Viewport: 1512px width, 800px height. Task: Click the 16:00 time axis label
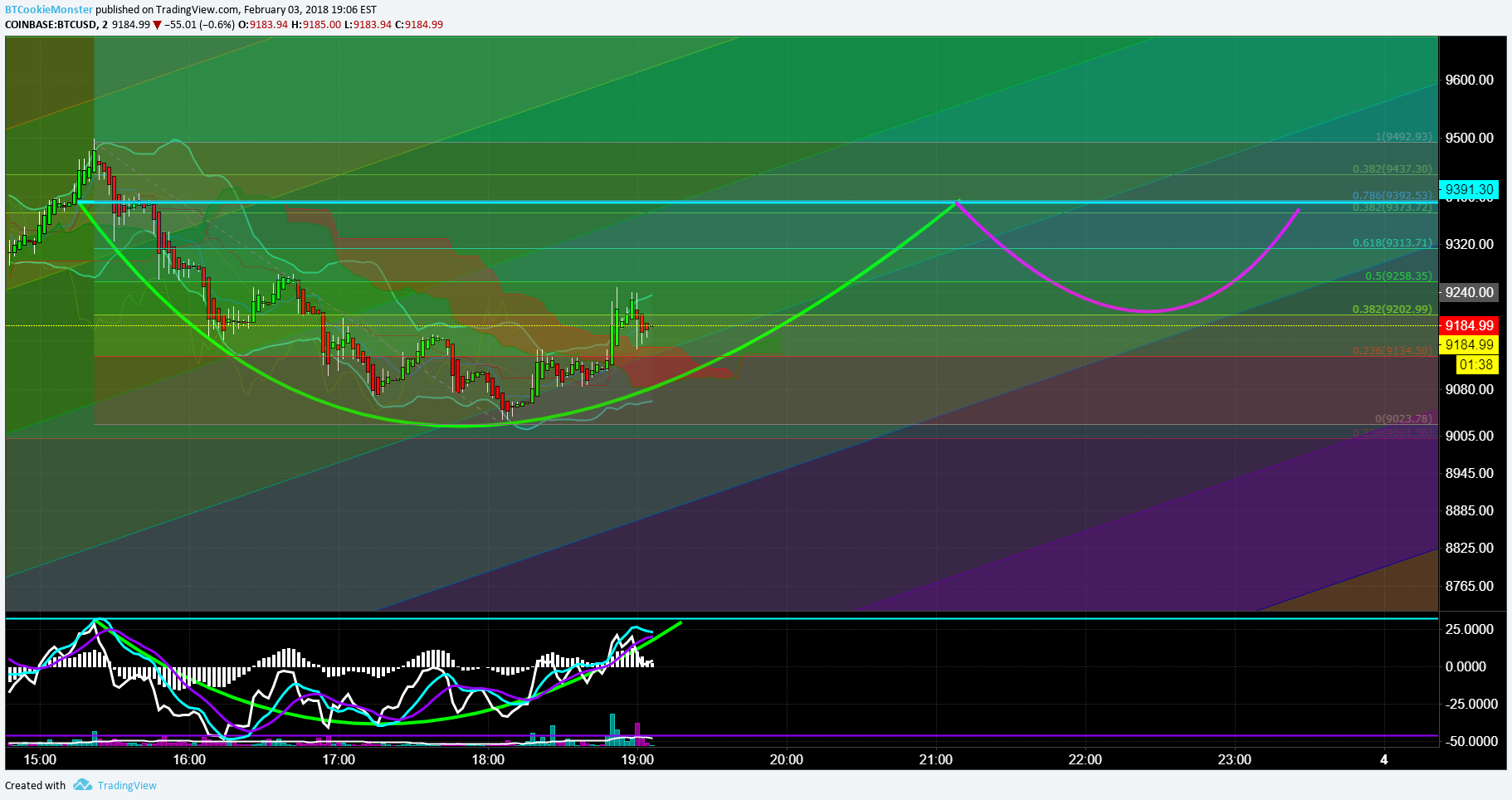pos(189,759)
